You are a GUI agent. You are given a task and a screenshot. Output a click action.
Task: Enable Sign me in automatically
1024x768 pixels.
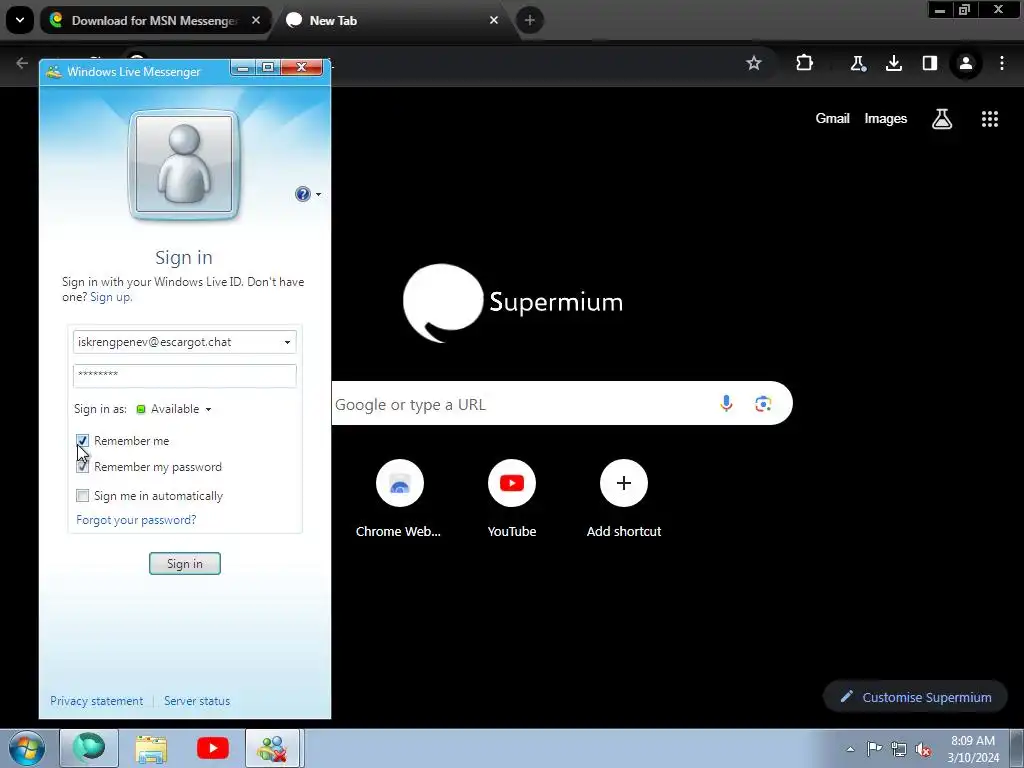coord(82,496)
